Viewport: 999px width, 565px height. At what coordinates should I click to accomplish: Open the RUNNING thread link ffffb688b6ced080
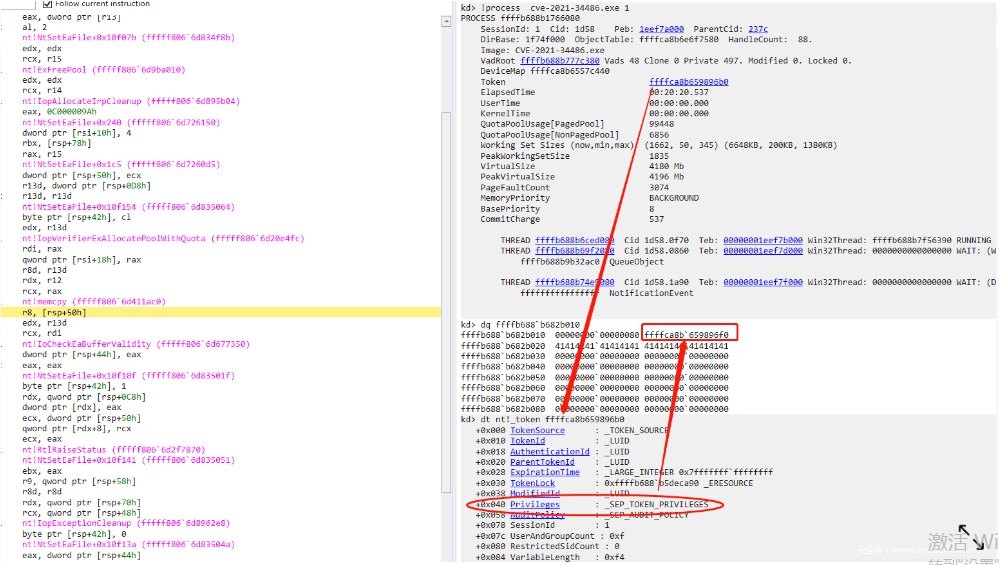[575, 240]
